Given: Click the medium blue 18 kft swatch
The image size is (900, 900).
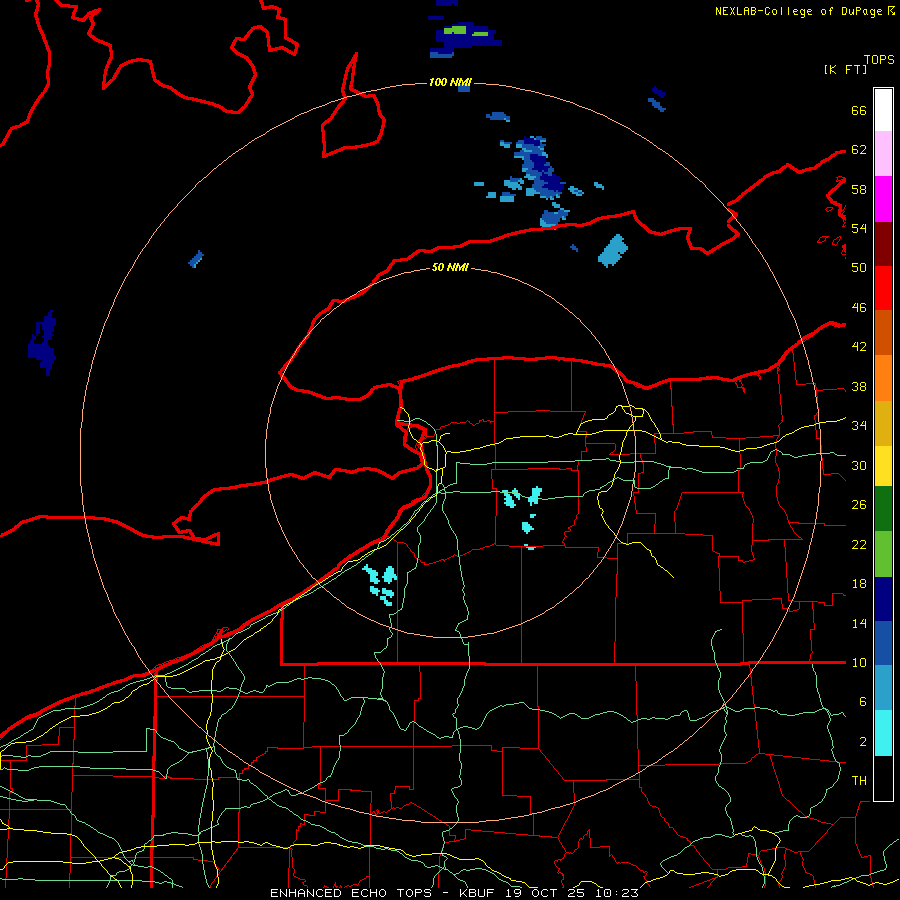Looking at the screenshot, I should 883,643.
